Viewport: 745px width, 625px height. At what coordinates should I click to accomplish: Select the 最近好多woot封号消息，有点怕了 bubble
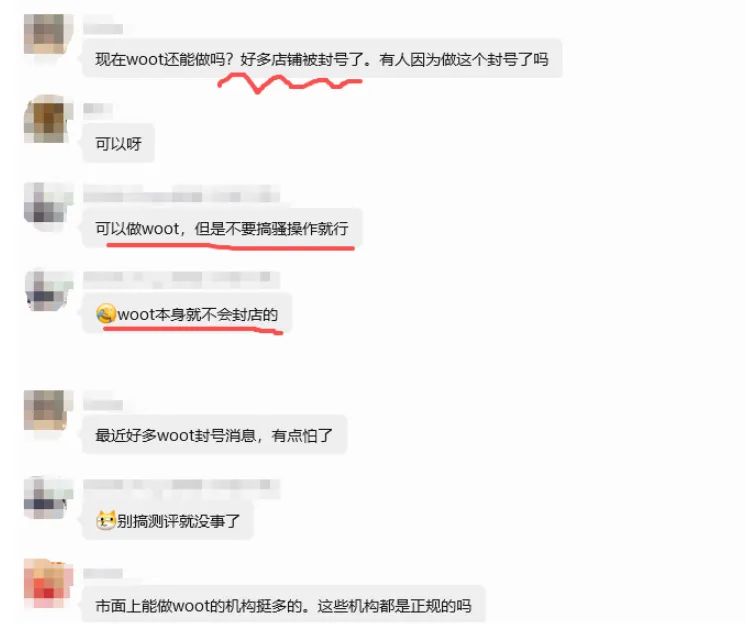(x=214, y=434)
